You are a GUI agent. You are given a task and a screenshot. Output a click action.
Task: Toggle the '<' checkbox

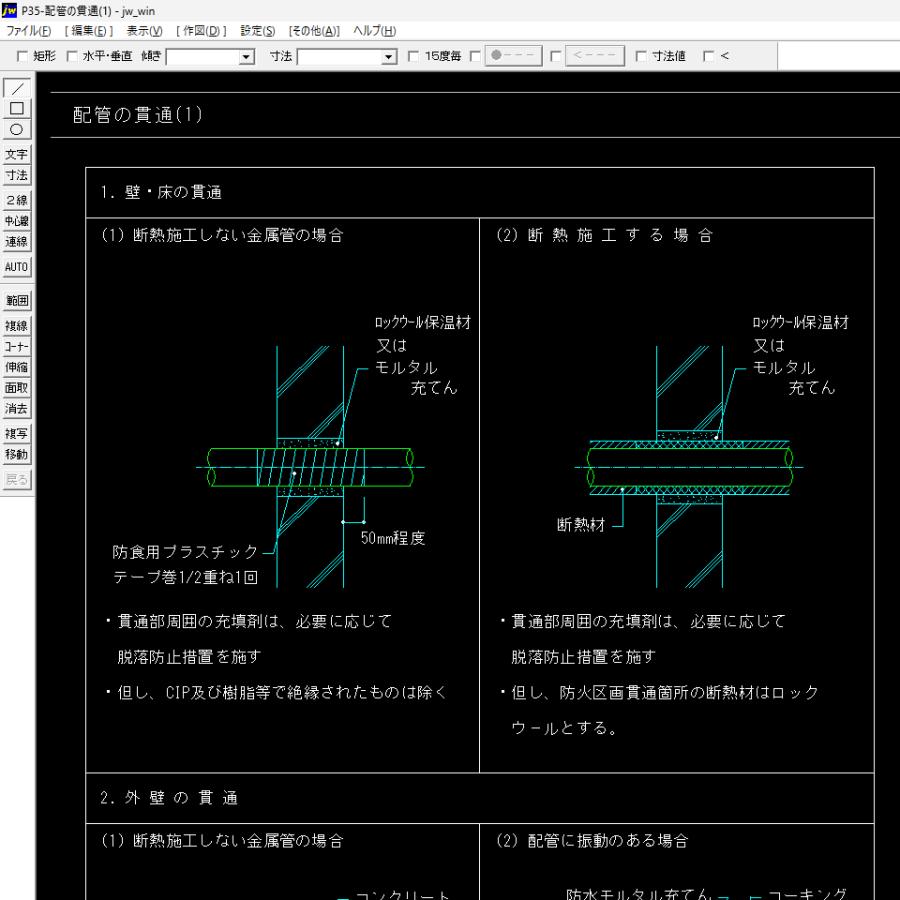[709, 56]
